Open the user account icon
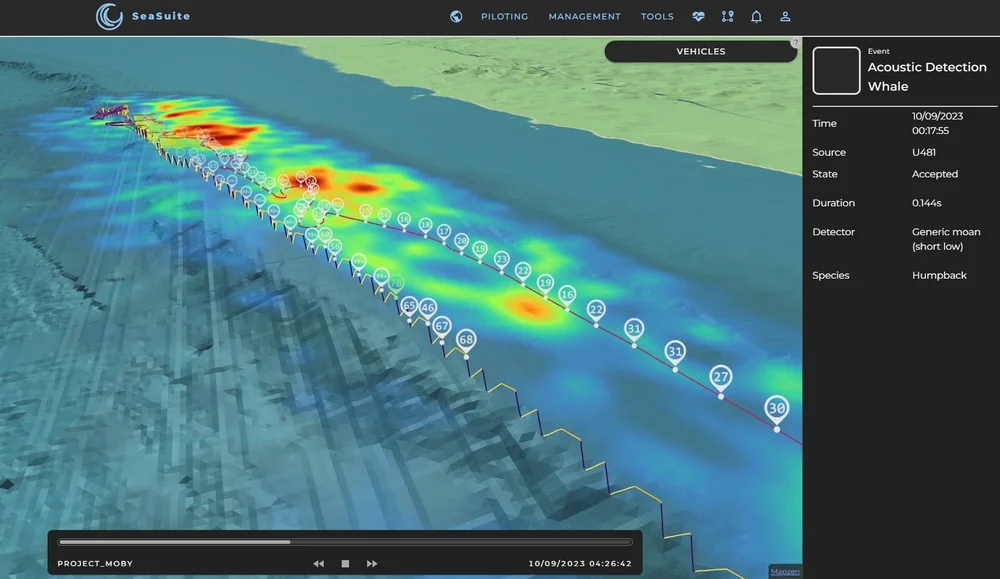The image size is (1000, 579). click(785, 17)
